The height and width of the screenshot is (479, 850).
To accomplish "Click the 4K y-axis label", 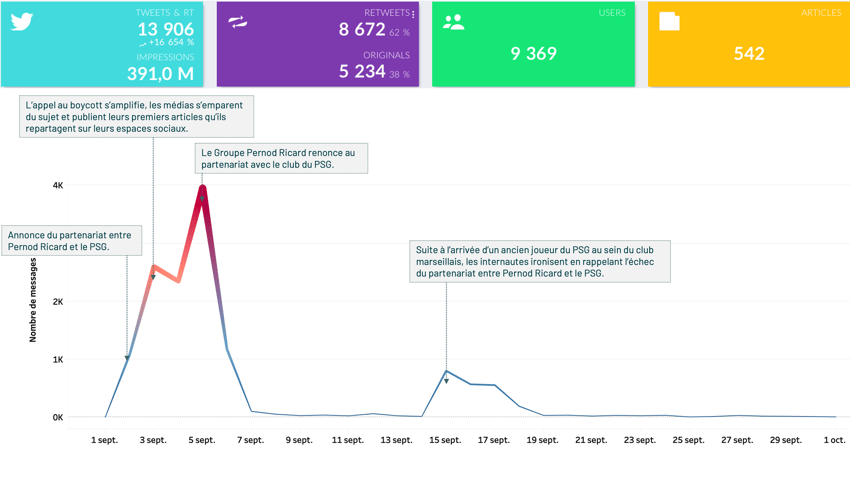I will 58,185.
